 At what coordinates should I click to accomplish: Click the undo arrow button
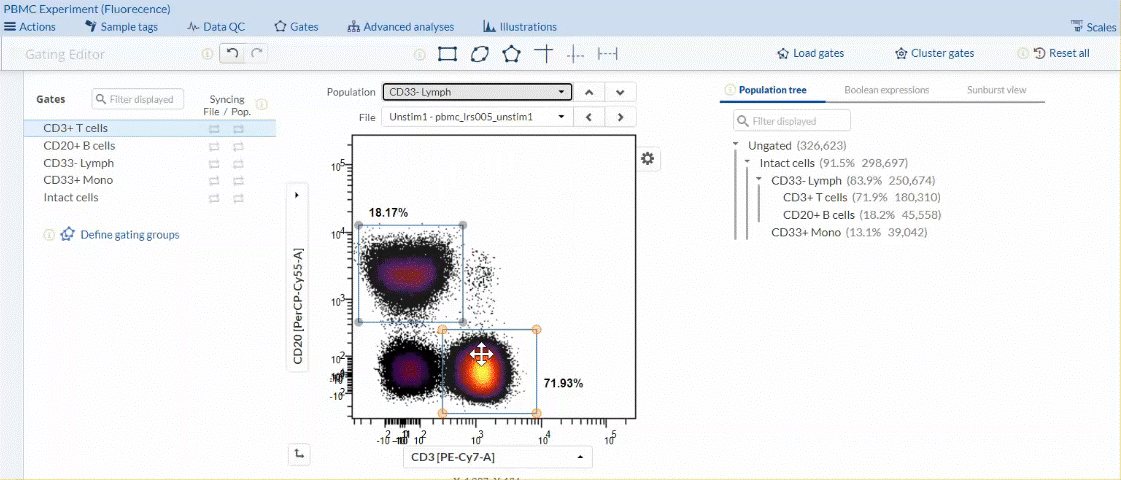(x=232, y=53)
